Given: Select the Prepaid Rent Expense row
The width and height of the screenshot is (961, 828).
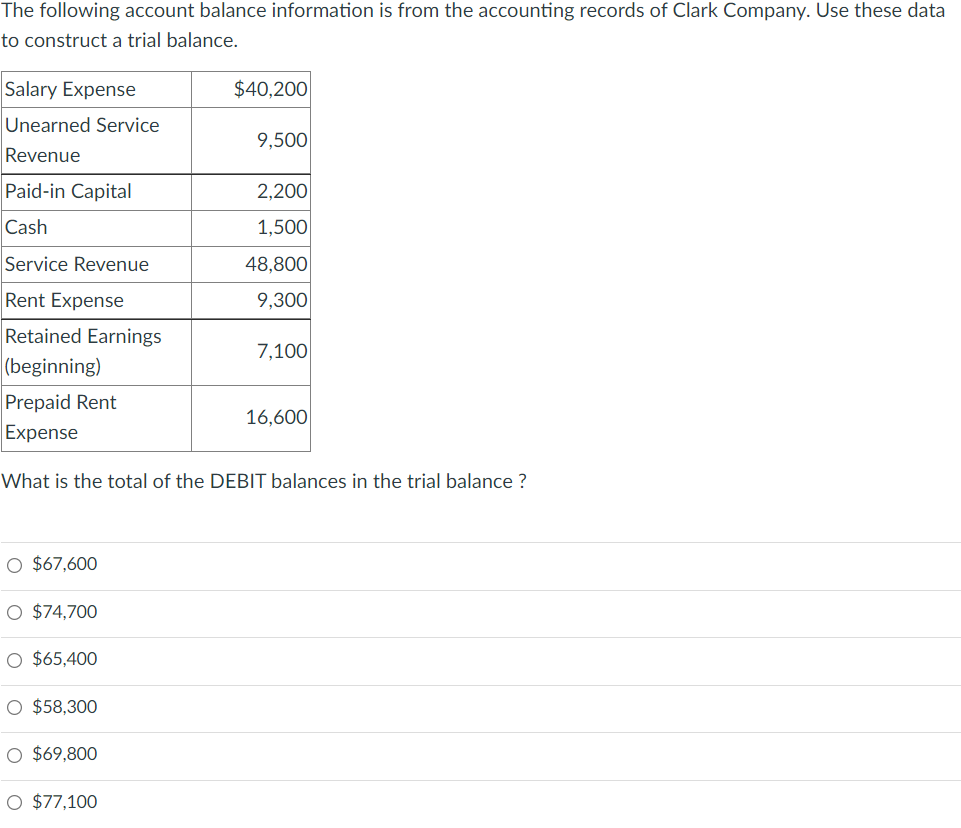Looking at the screenshot, I should 60,417.
